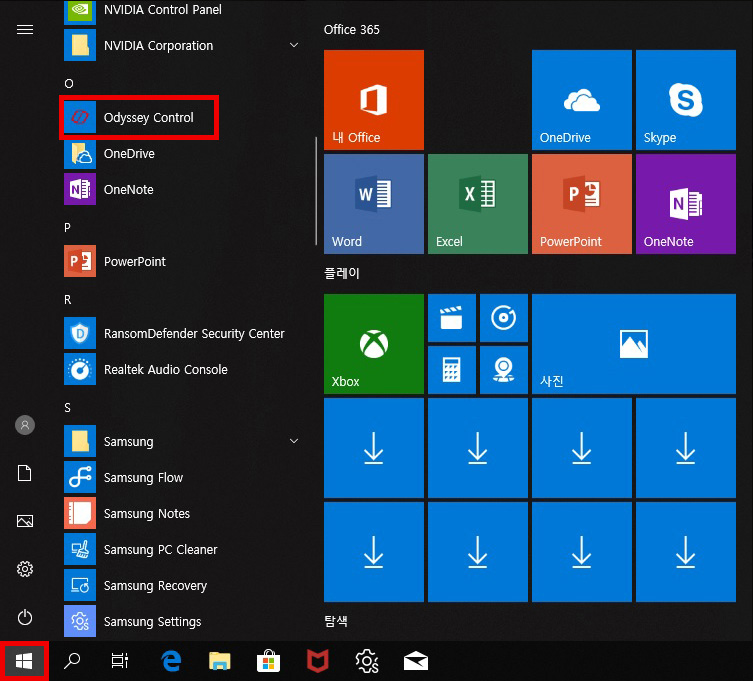Viewport: 753px width, 681px height.
Task: Click the McAfee icon on the taskbar
Action: pos(319,661)
